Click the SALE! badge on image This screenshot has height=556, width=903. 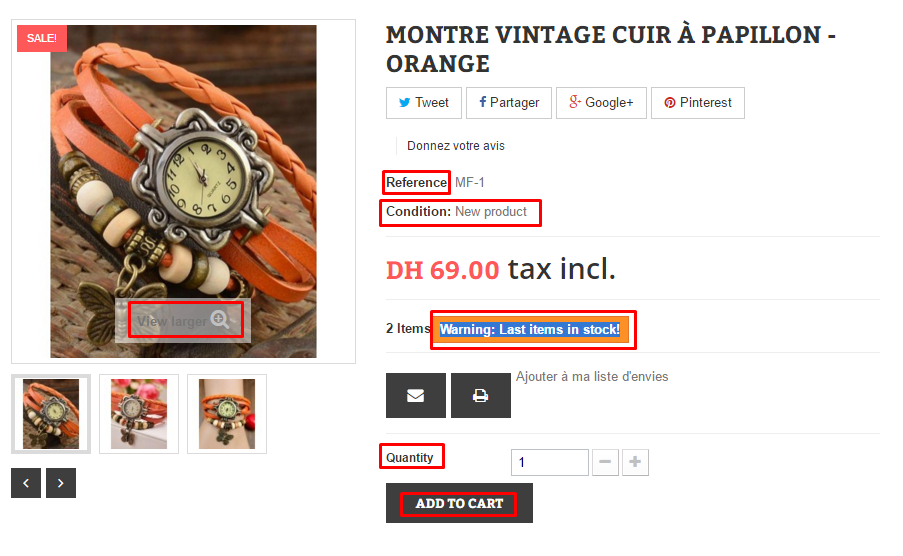point(41,38)
